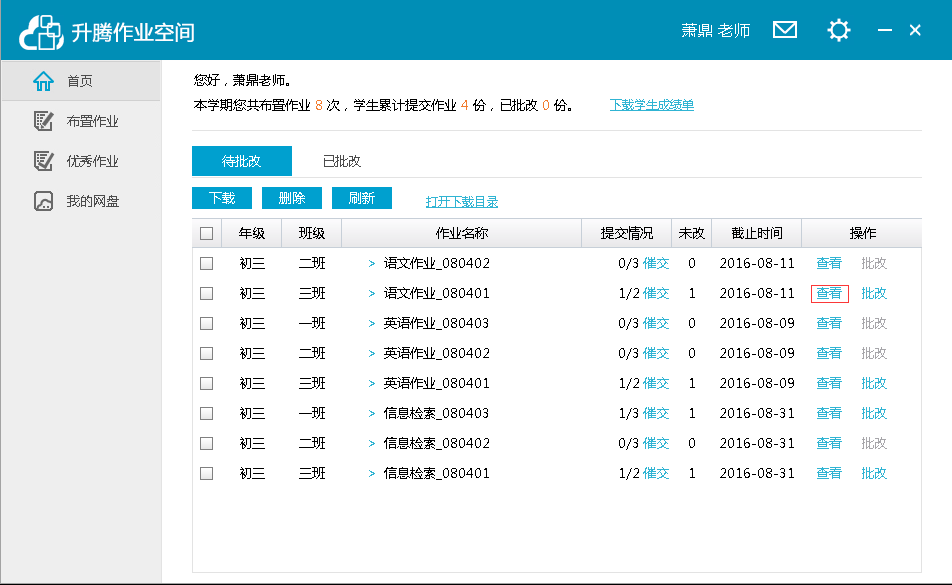Toggle the select-all checkbox in table header
Image resolution: width=952 pixels, height=585 pixels.
pyautogui.click(x=207, y=234)
